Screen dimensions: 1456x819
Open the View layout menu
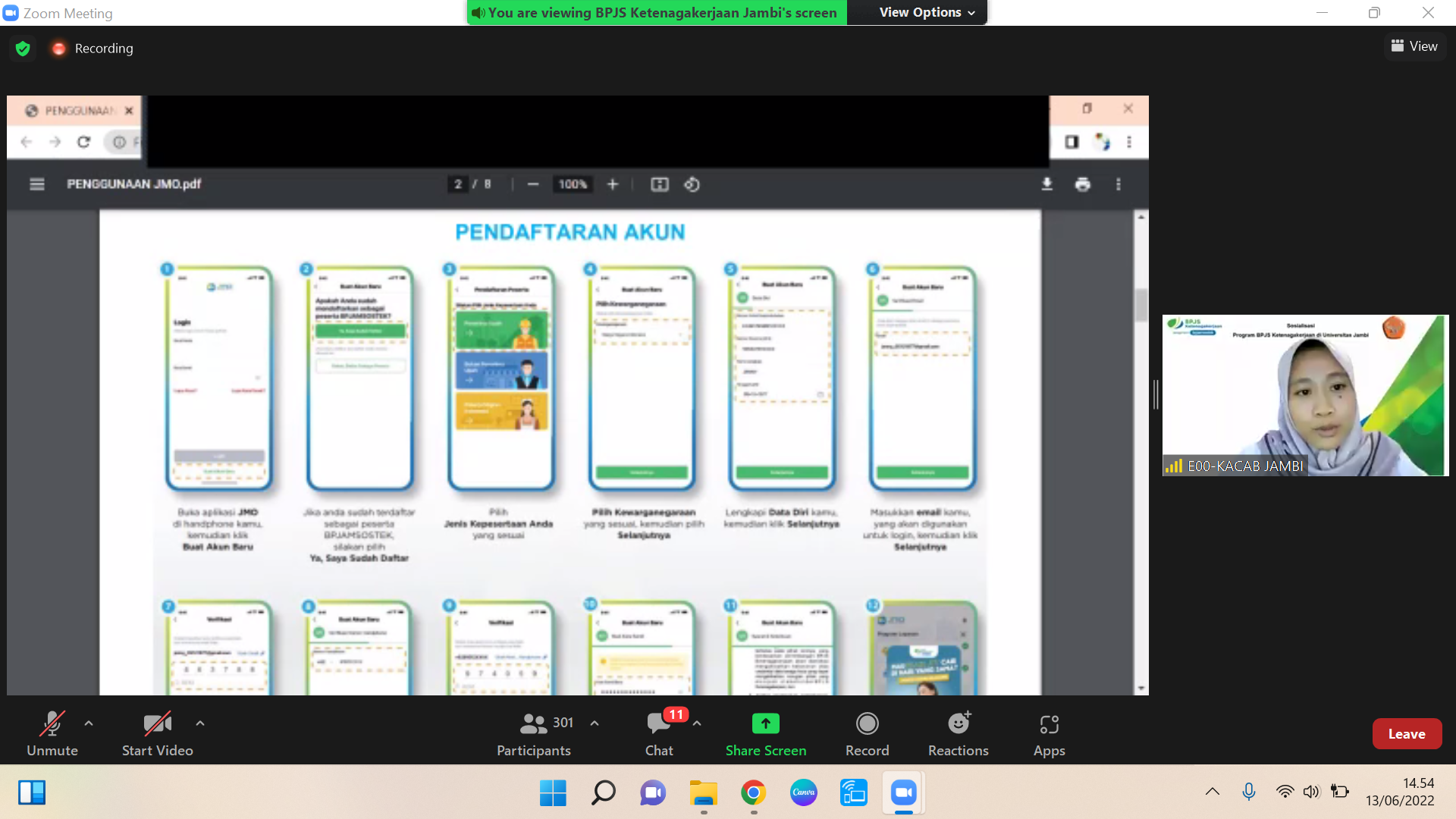1414,46
